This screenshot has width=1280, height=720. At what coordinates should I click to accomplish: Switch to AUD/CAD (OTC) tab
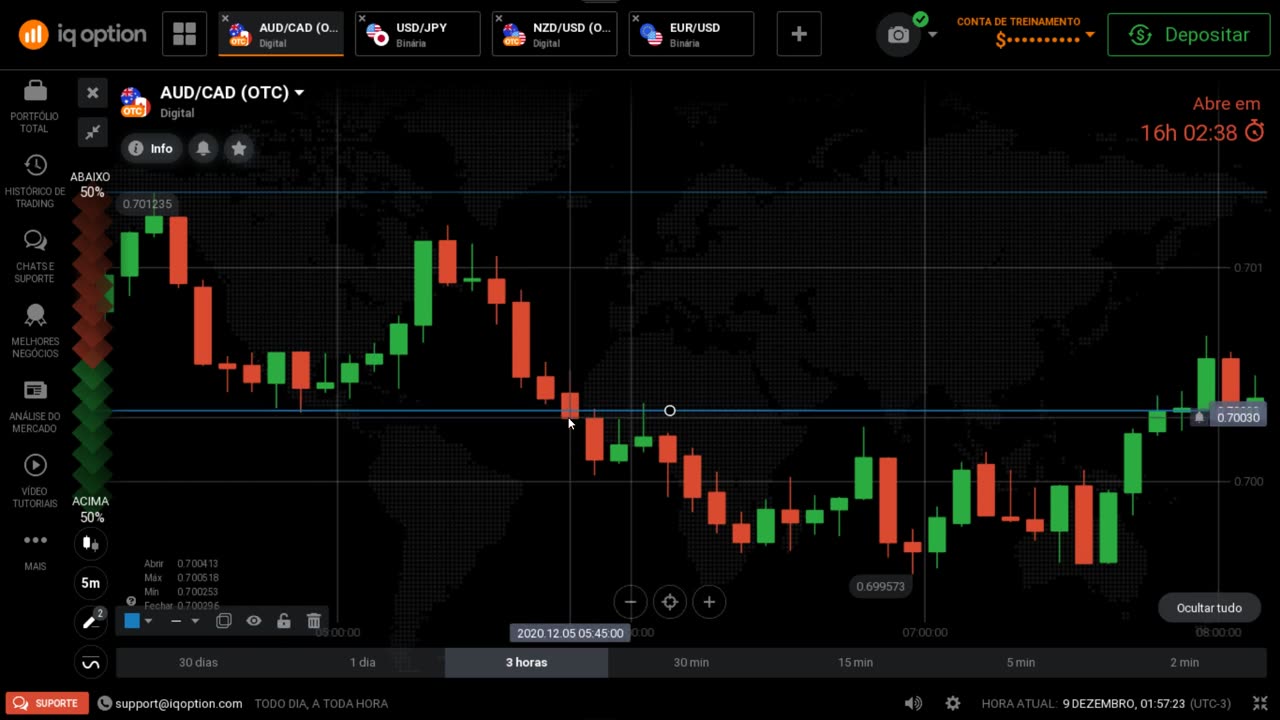click(281, 34)
